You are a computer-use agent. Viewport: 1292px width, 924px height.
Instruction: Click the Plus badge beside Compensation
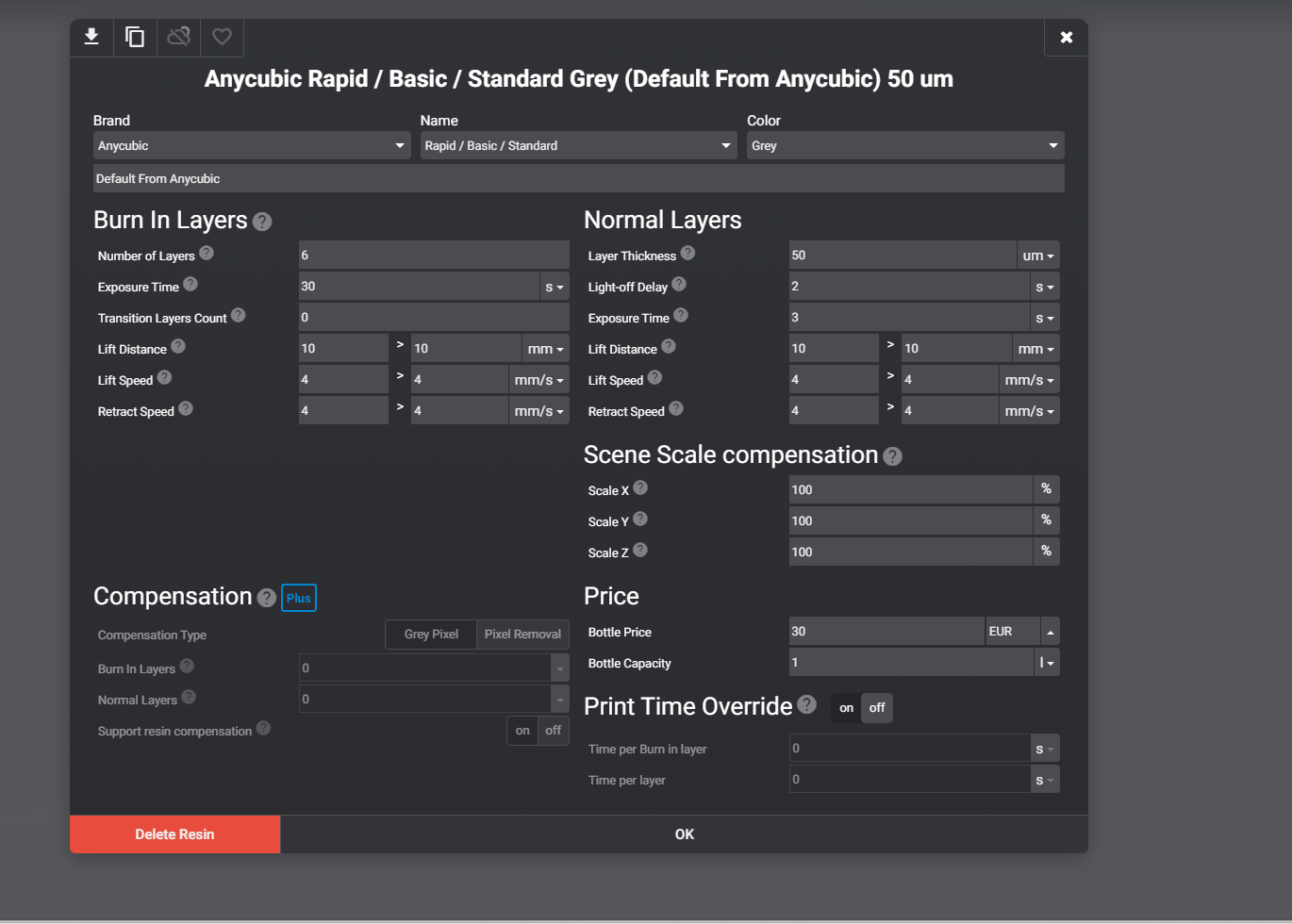pos(298,598)
